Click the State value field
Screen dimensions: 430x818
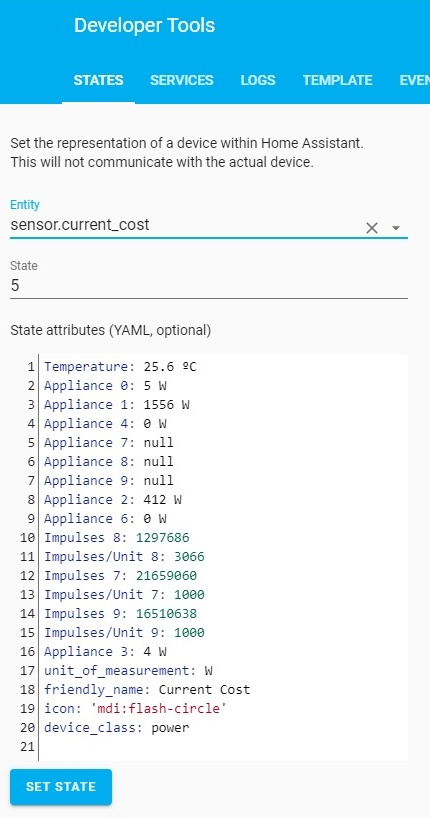point(209,286)
